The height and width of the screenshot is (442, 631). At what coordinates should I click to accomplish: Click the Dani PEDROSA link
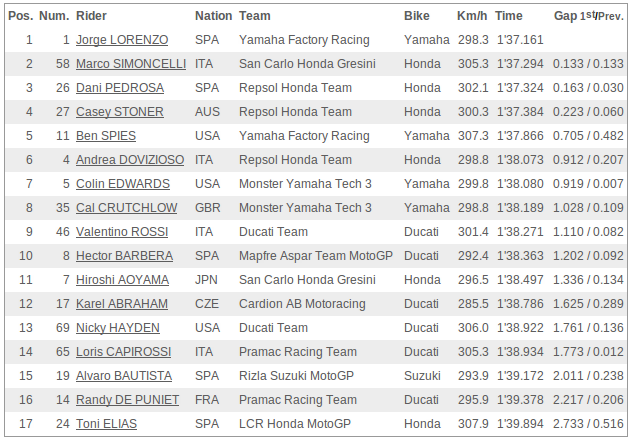pyautogui.click(x=120, y=88)
